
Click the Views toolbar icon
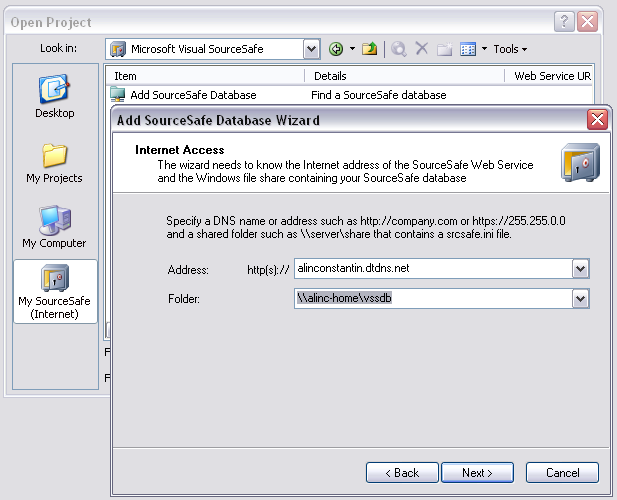click(468, 49)
